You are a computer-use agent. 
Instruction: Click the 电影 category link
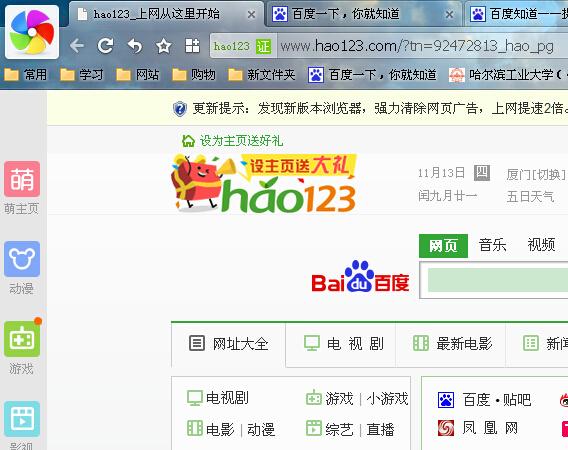[220, 430]
